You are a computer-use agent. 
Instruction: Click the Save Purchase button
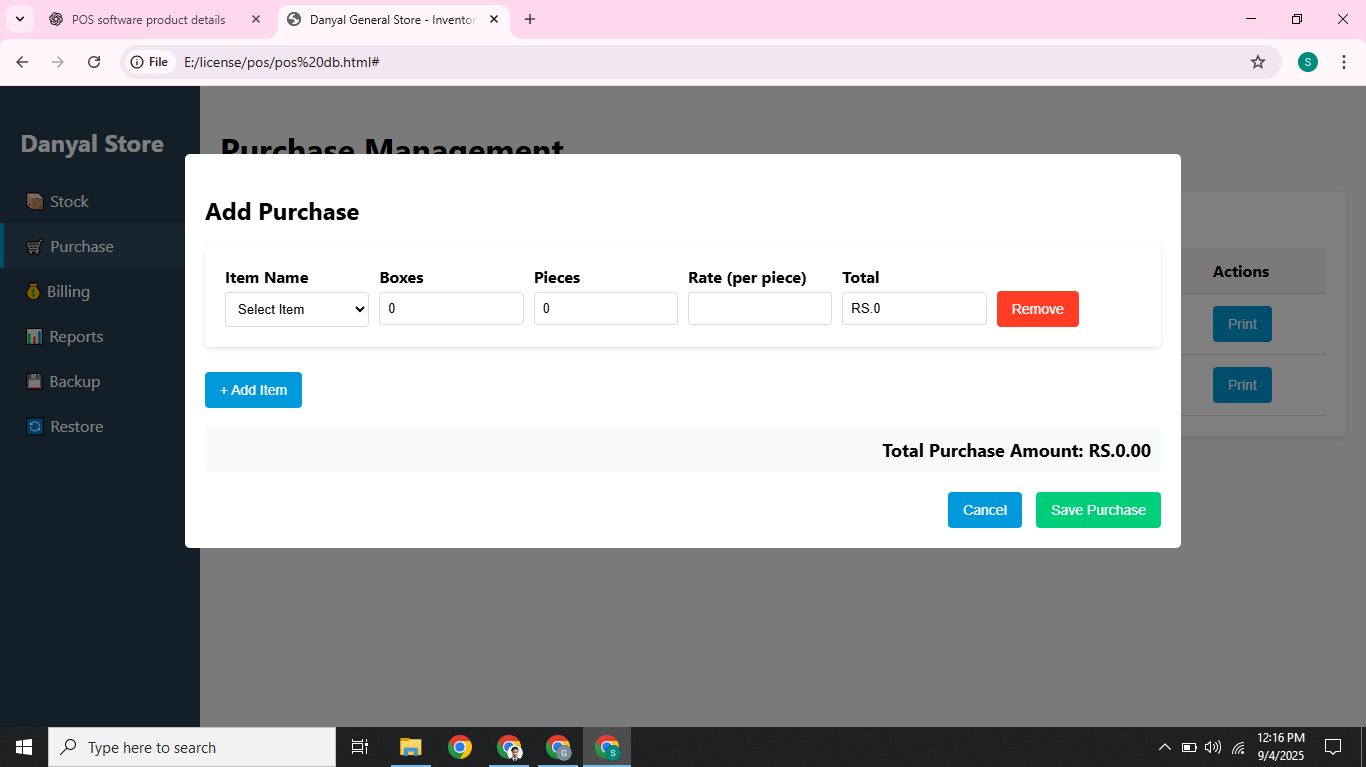coord(1098,510)
